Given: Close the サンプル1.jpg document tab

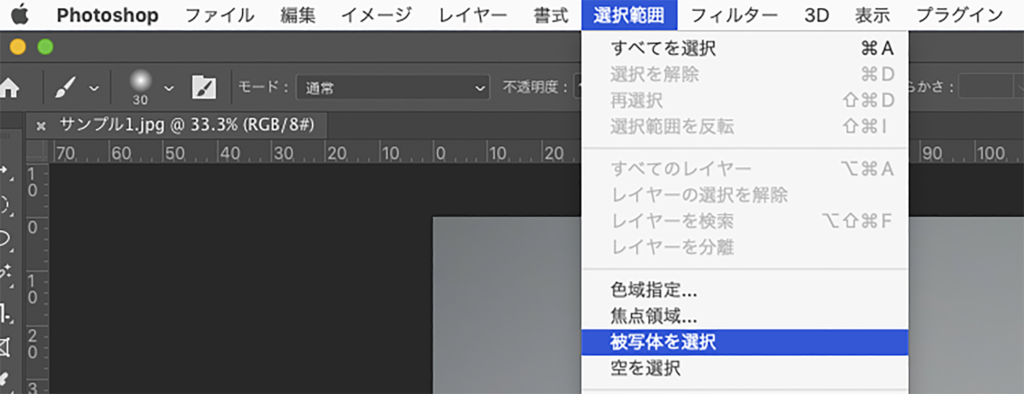Looking at the screenshot, I should click(x=41, y=126).
